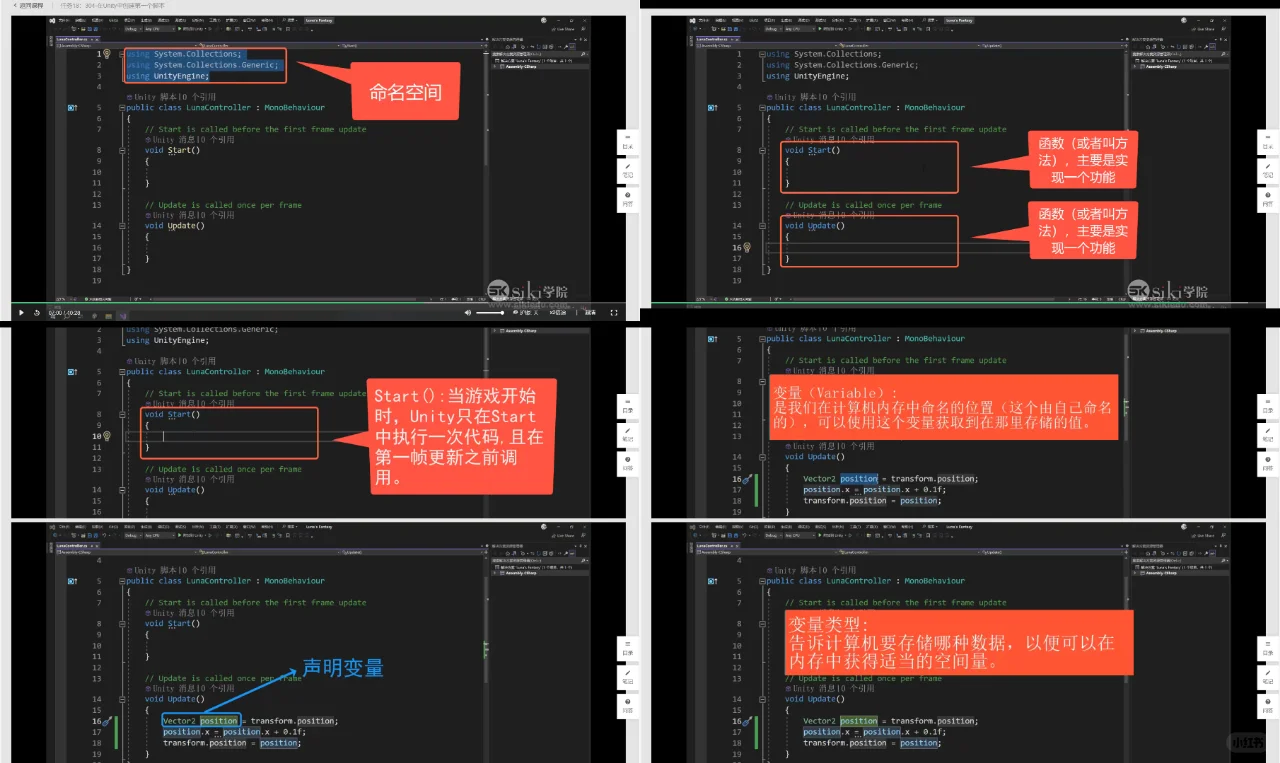Mute the video with the speaker icon
The width and height of the screenshot is (1280, 763).
tap(468, 313)
